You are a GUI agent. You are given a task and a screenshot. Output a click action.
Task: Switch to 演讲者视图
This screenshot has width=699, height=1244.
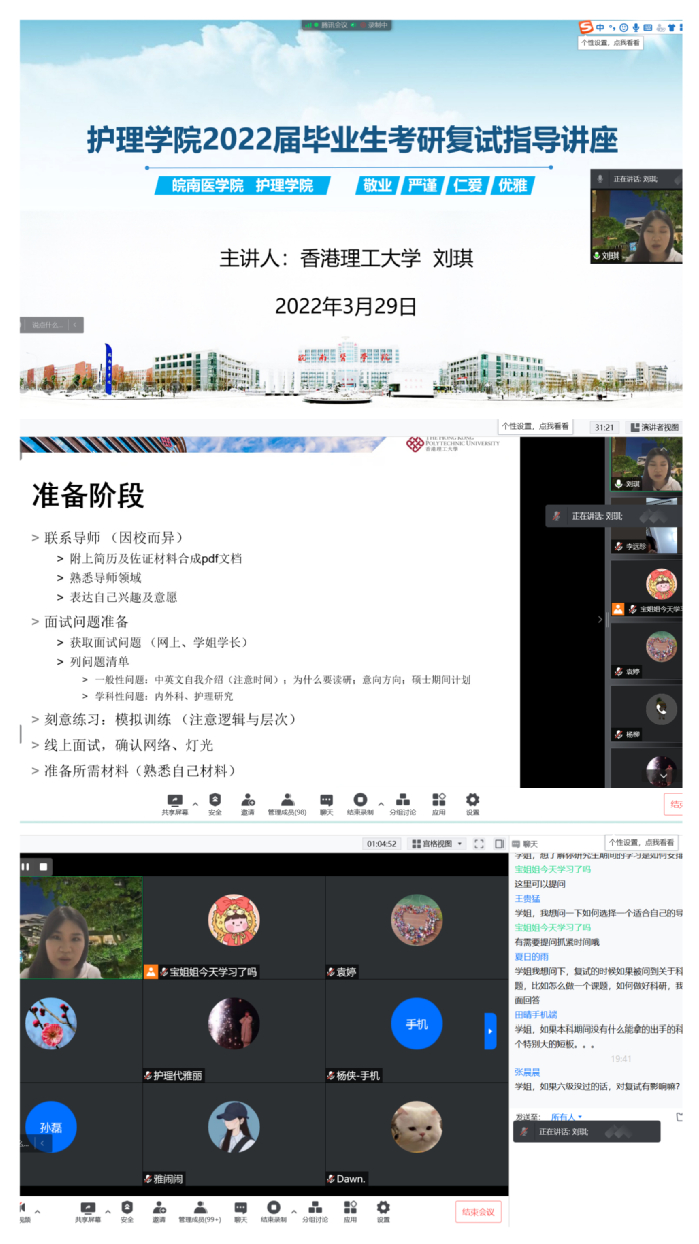coord(654,427)
